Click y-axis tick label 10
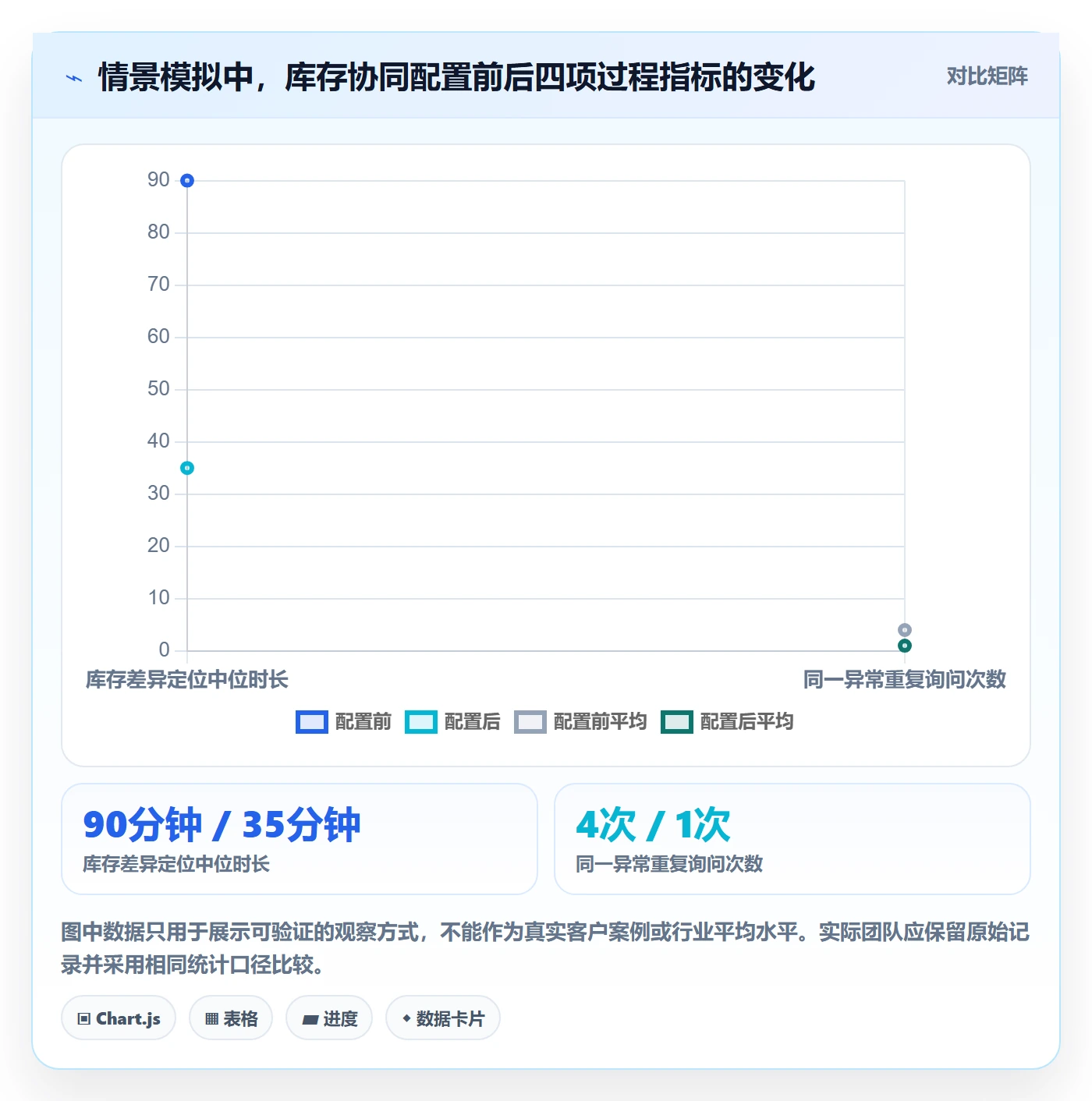The width and height of the screenshot is (1092, 1101). pos(158,598)
